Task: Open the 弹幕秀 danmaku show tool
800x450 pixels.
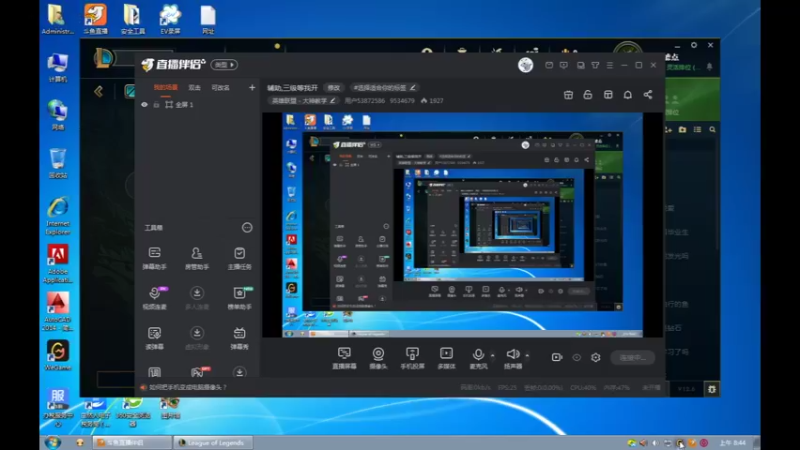Action: coord(239,338)
